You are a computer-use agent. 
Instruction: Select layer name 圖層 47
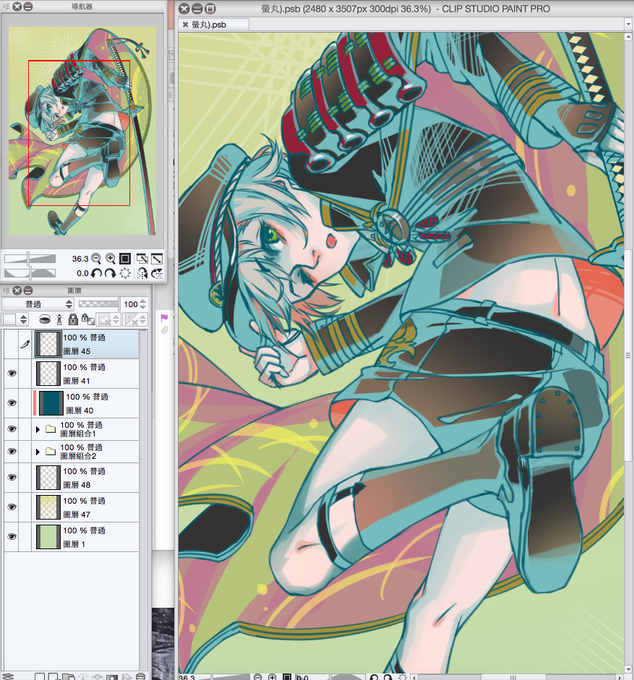click(x=76, y=514)
